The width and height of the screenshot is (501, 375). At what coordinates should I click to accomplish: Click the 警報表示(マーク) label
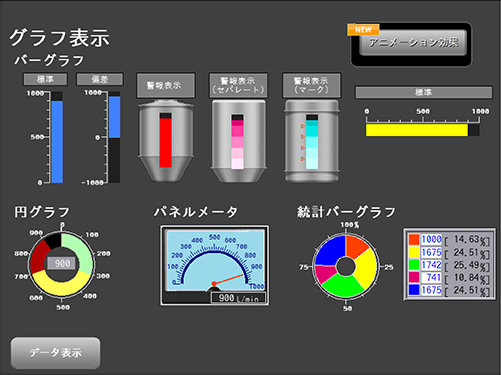point(311,86)
